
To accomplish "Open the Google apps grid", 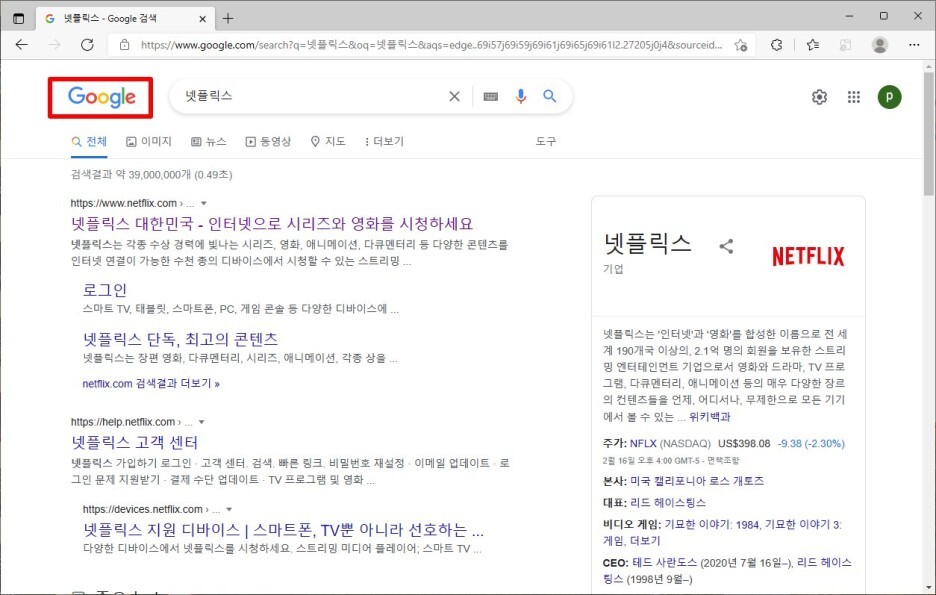I will coord(854,97).
